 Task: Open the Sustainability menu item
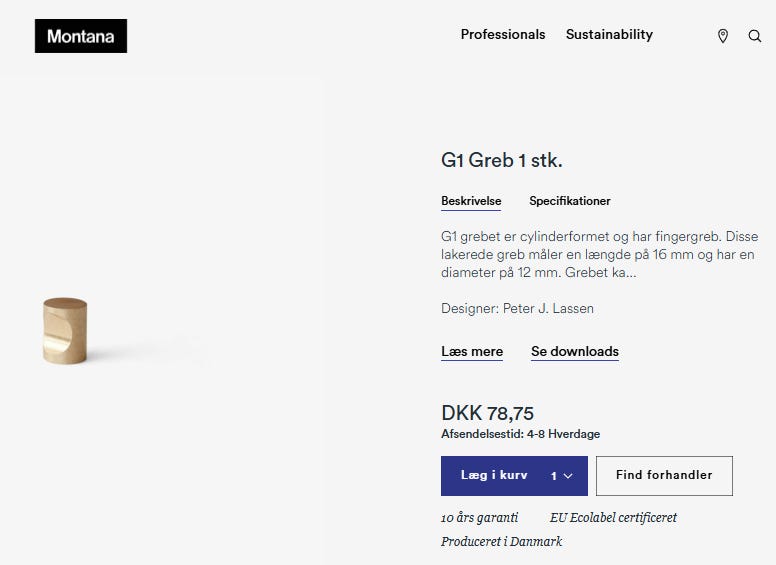click(609, 34)
